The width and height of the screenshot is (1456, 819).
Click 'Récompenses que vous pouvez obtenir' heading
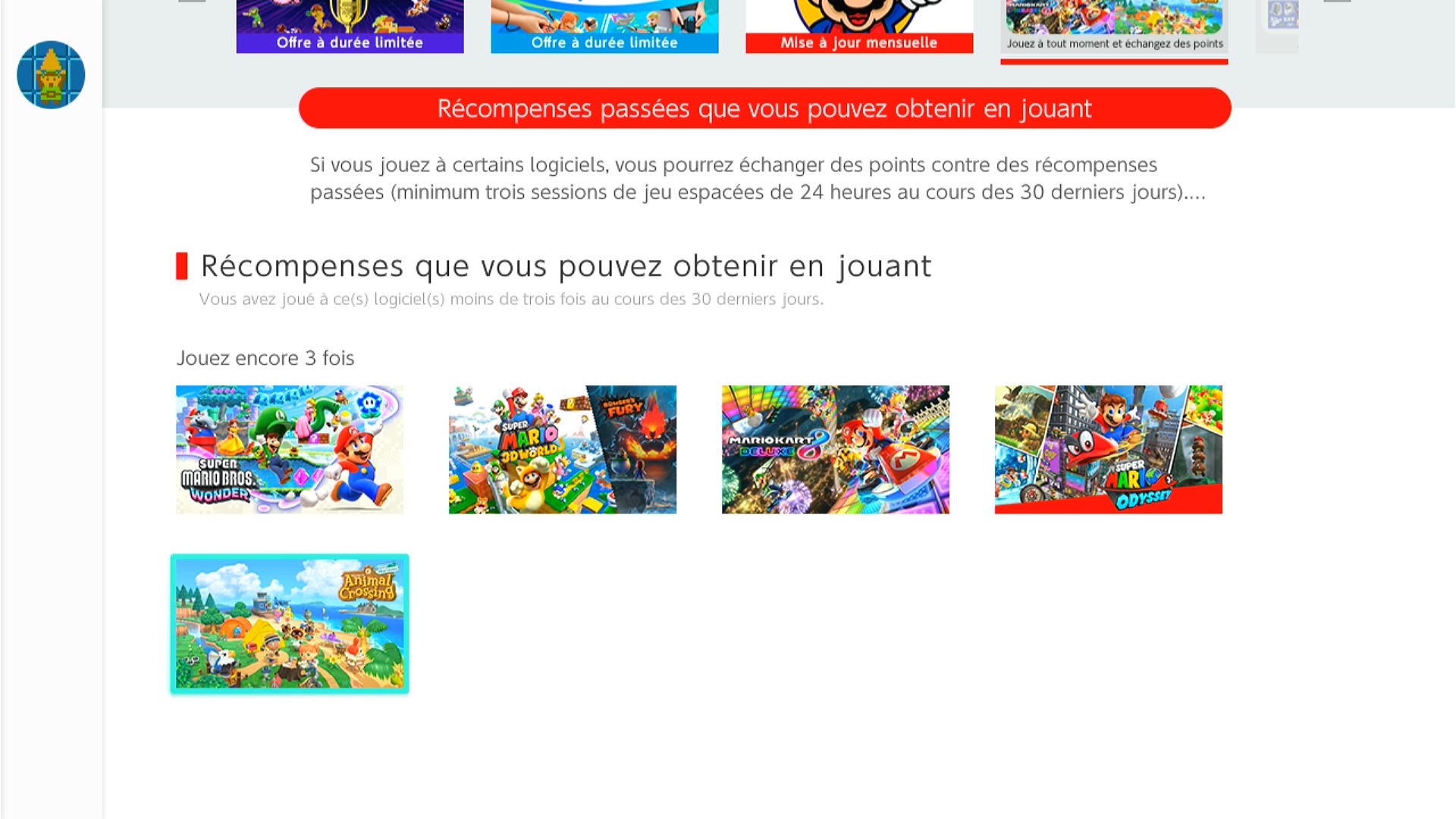pyautogui.click(x=566, y=266)
